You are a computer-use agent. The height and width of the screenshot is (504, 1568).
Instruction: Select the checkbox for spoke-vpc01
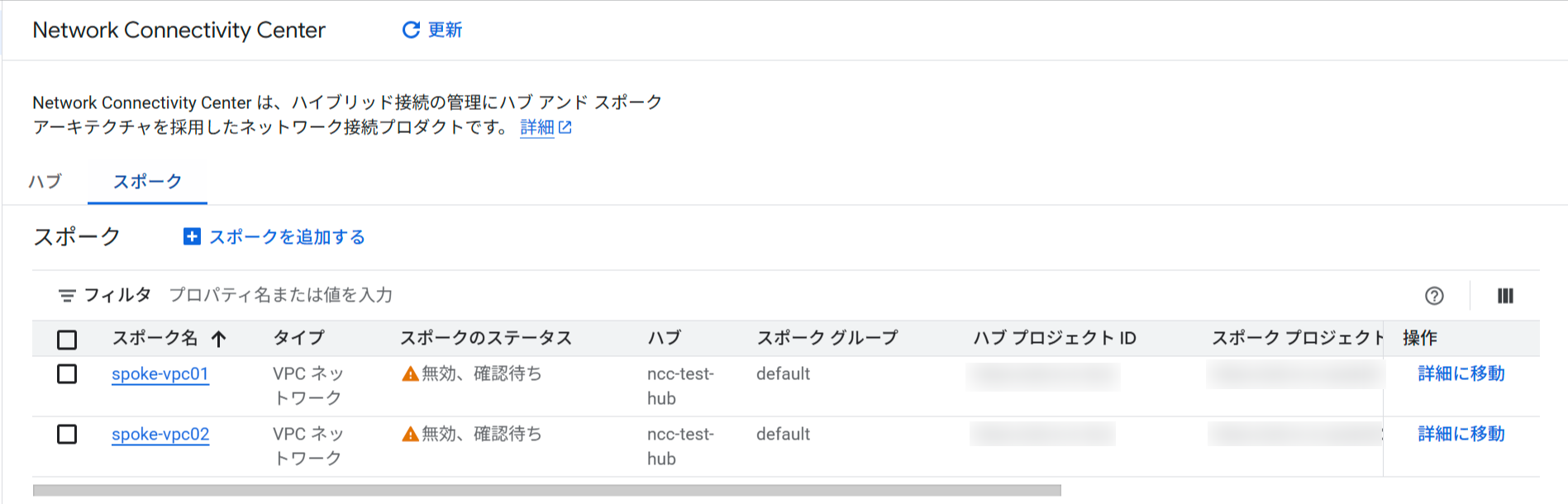point(68,373)
